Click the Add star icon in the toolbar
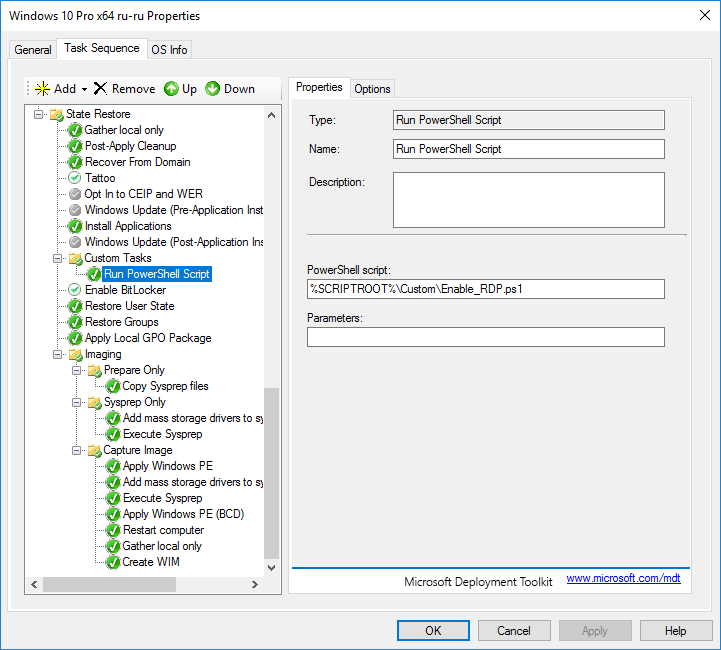 click(x=43, y=89)
